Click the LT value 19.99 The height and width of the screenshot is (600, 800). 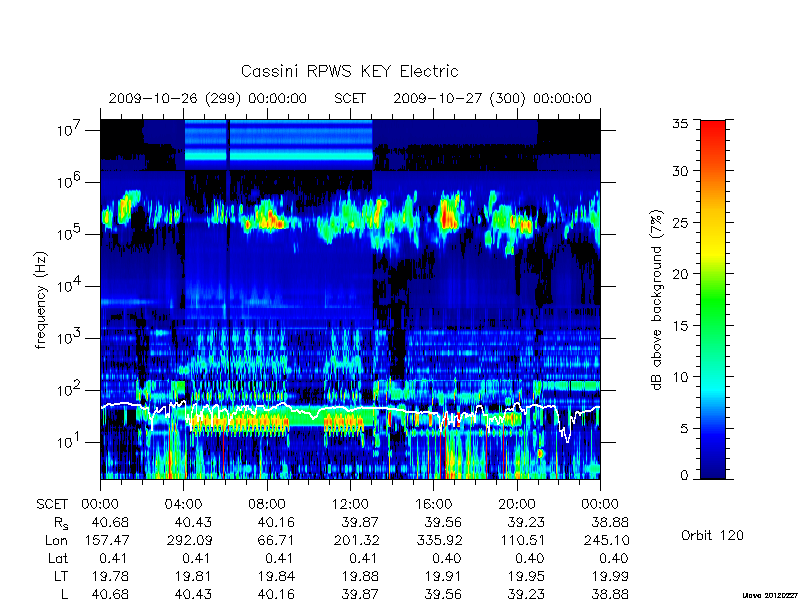[610, 576]
